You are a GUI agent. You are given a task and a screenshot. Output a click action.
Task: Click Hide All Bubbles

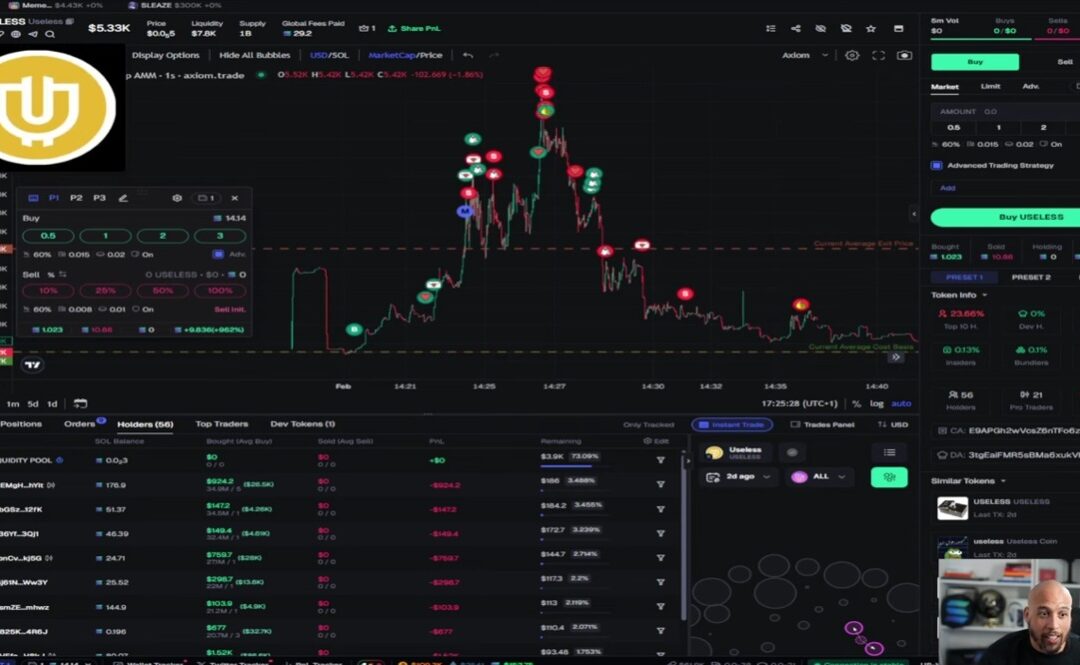pos(254,55)
